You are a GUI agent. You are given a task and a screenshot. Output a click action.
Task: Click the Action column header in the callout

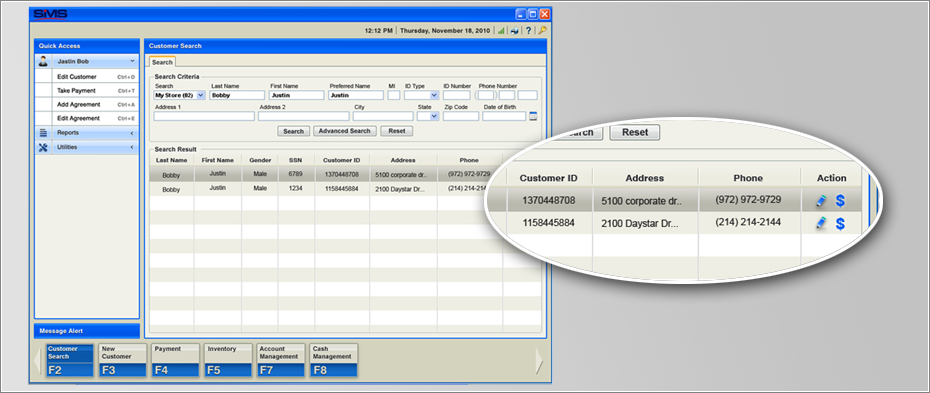point(832,178)
